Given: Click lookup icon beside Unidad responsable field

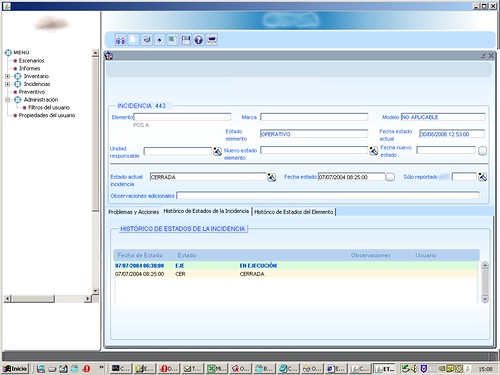Looking at the screenshot, I should coord(217,151).
